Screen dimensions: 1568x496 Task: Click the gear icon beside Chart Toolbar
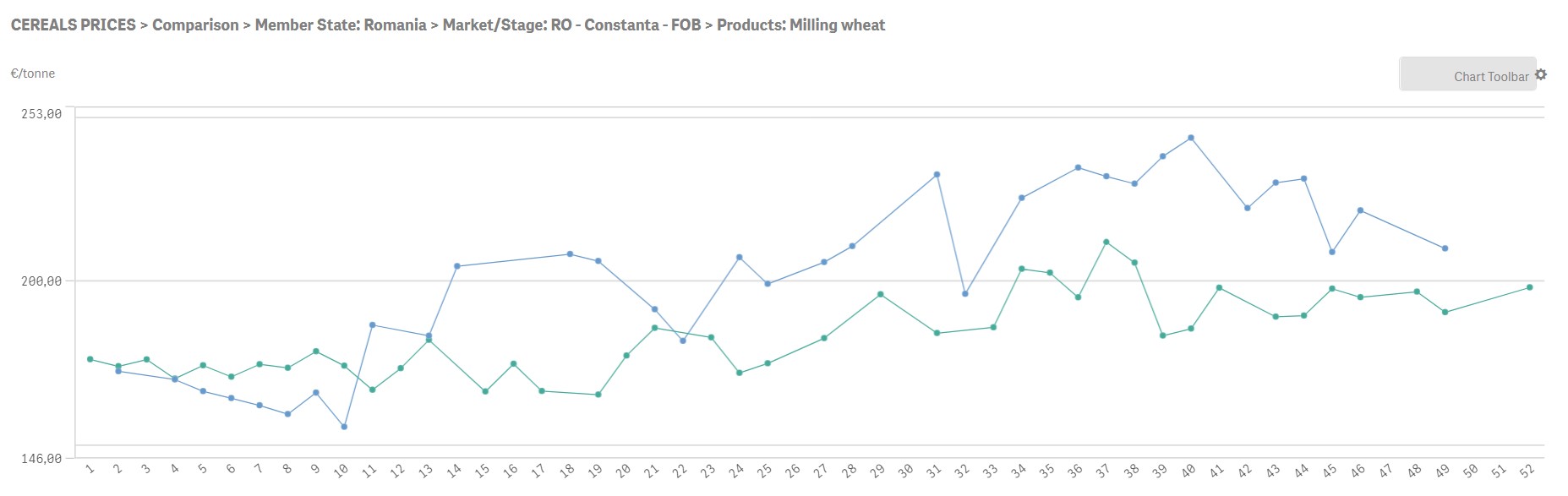(x=1541, y=75)
